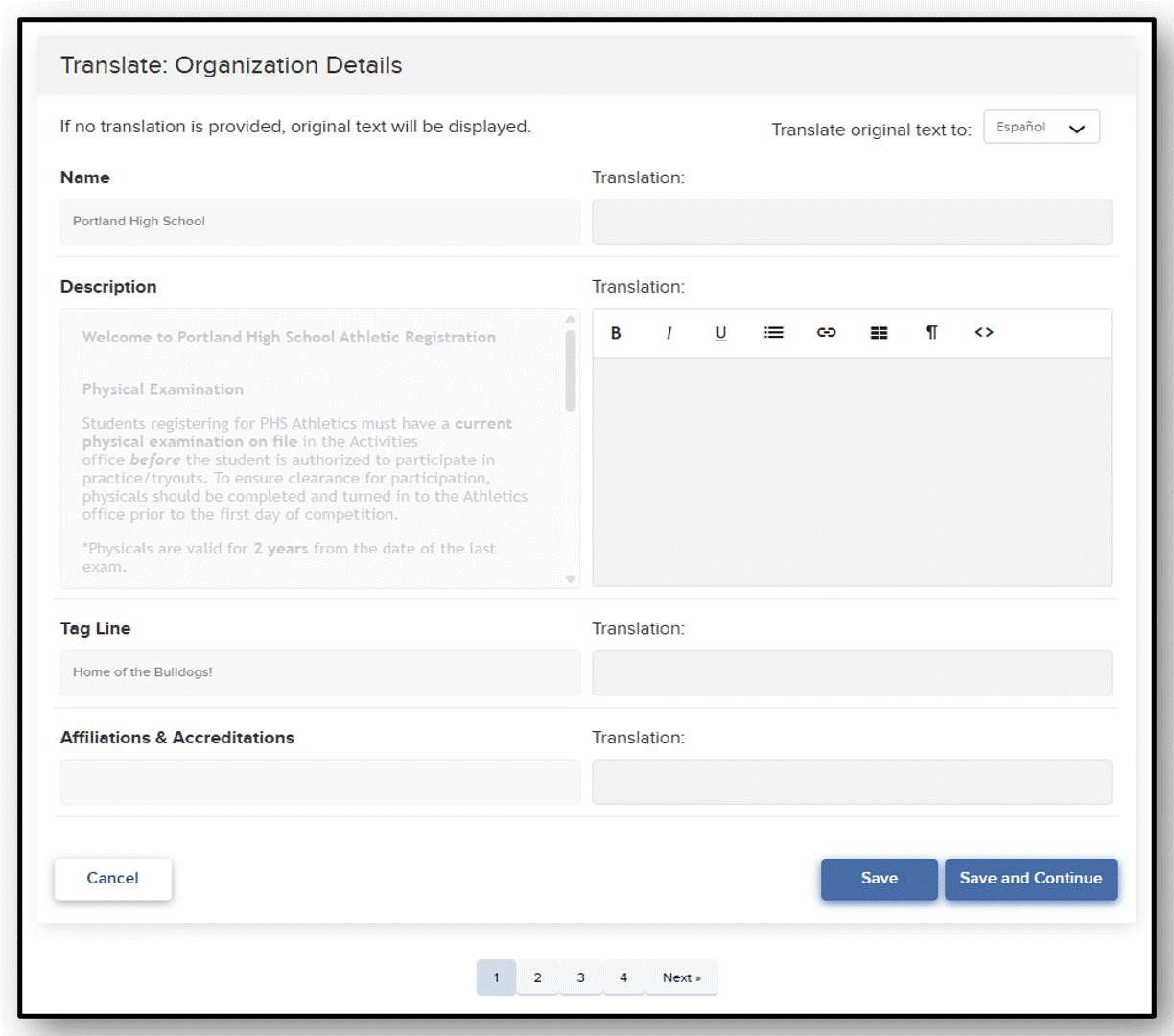Switch to code view in editor

point(984,333)
